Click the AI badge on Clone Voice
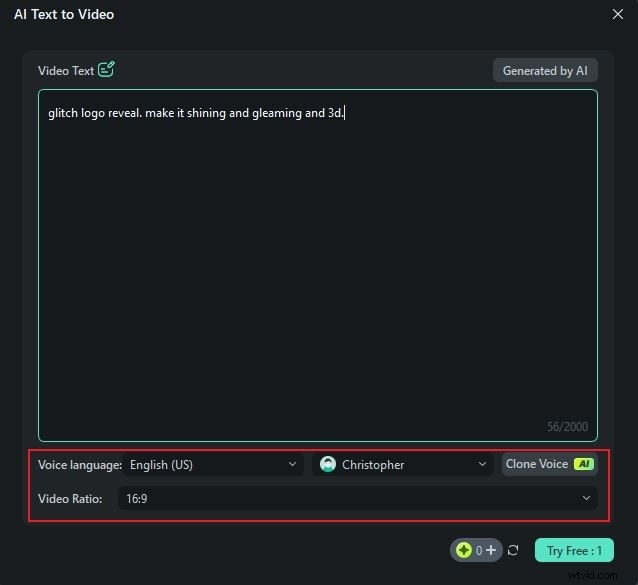 (x=583, y=464)
